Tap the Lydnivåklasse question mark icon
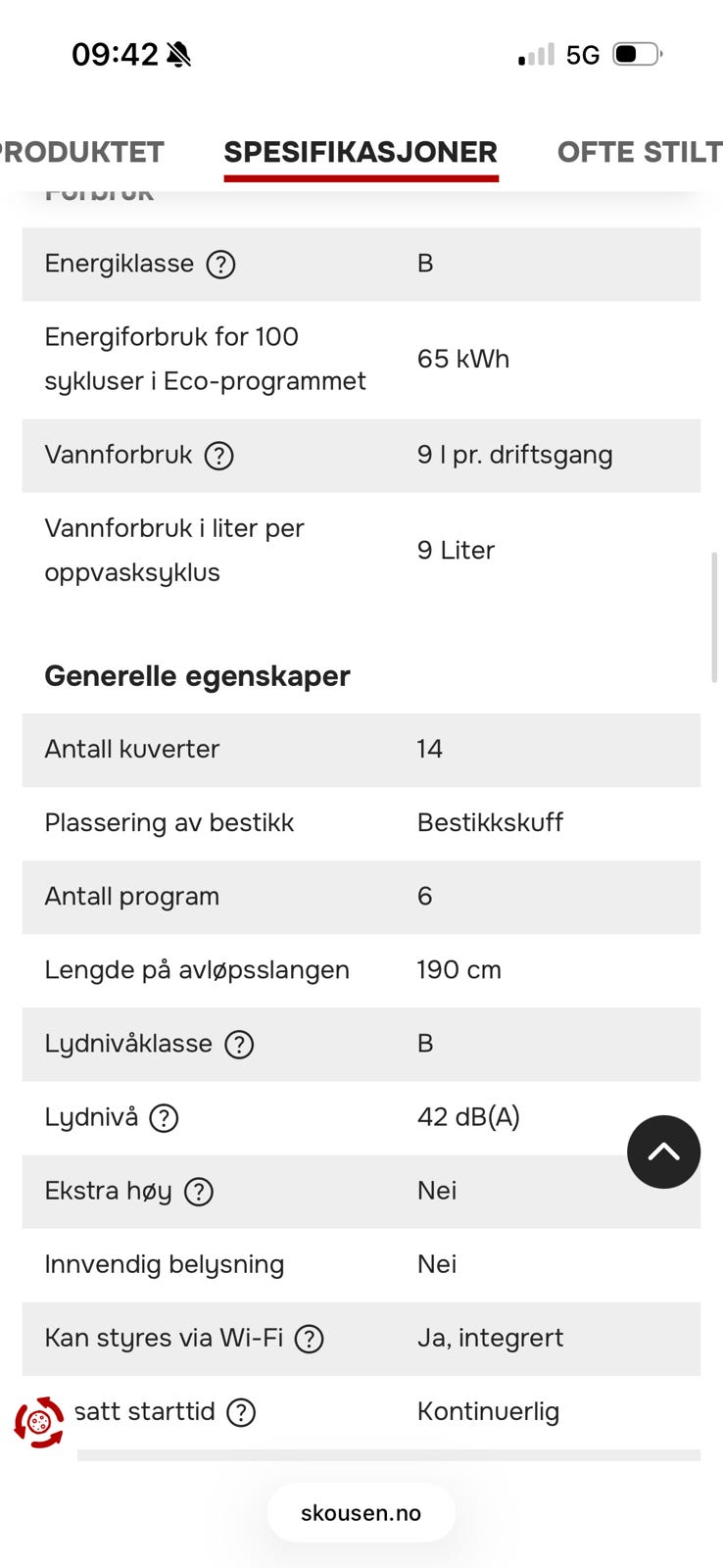The width and height of the screenshot is (723, 1568). [x=239, y=1045]
